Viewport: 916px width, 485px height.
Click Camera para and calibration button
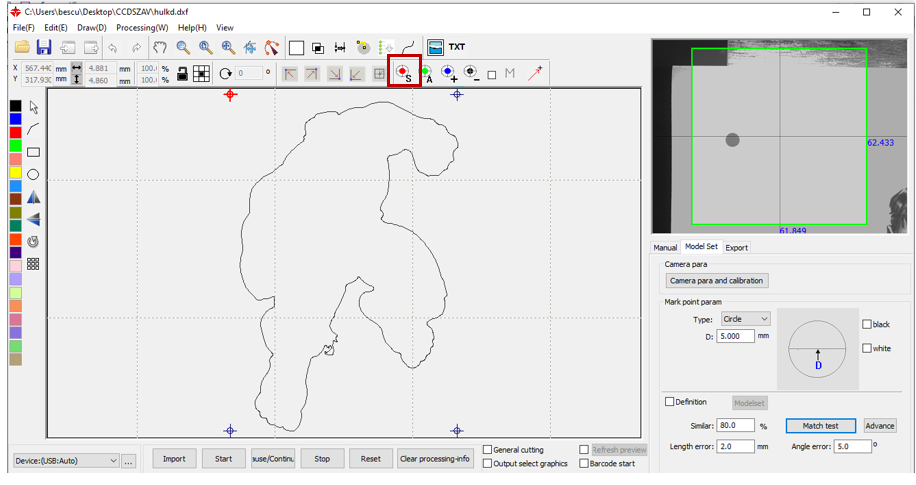[717, 280]
